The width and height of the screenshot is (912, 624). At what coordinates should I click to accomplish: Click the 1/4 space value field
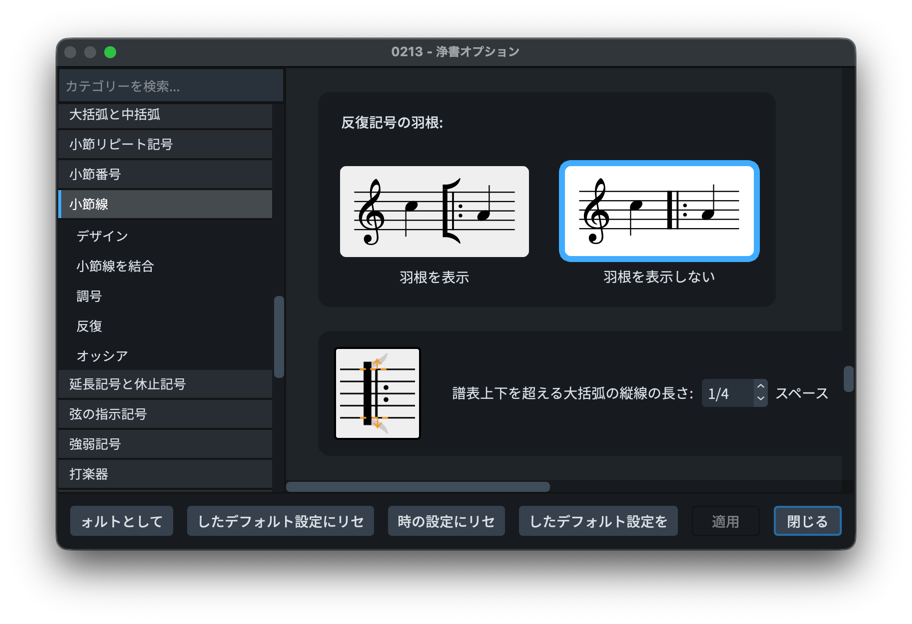pos(727,394)
